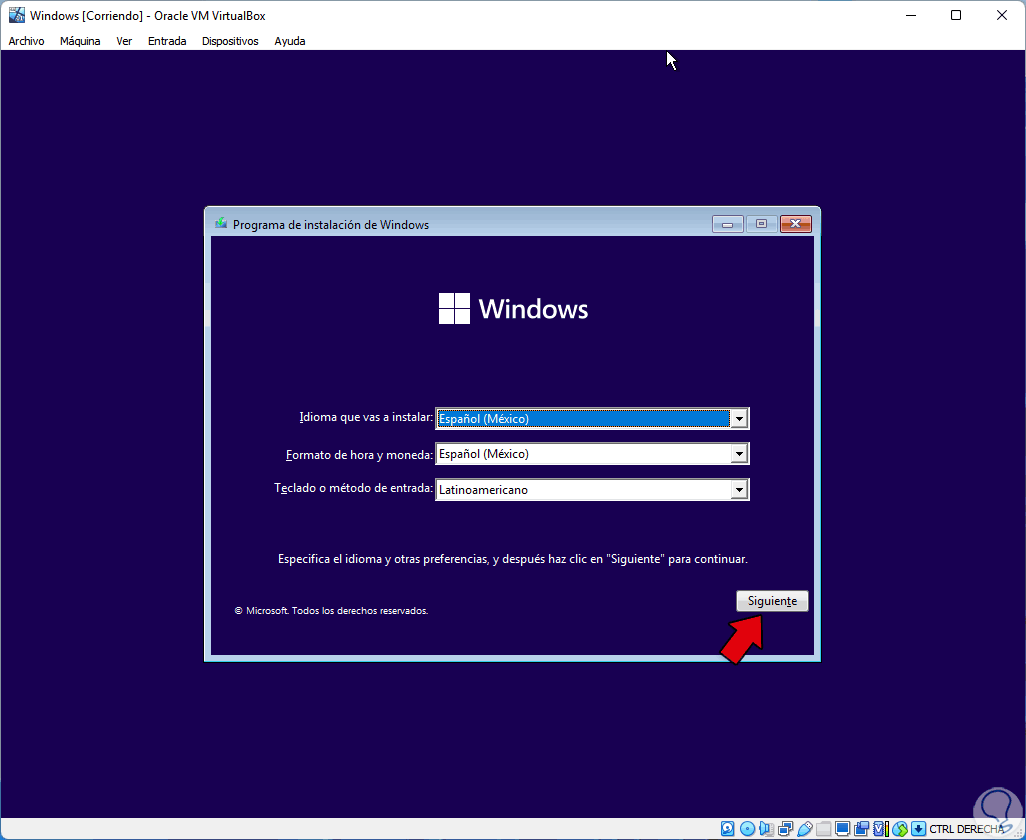Click the Siguiente button

pyautogui.click(x=772, y=601)
